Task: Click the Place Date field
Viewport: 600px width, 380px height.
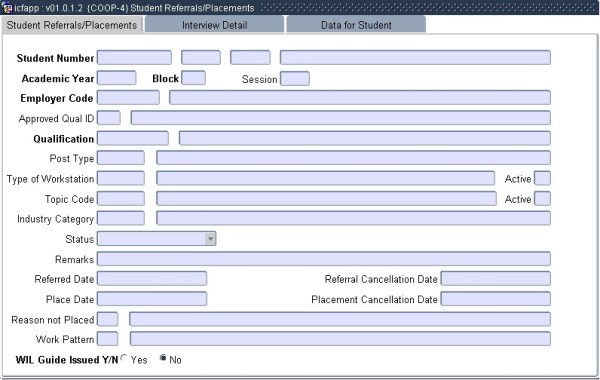Action: click(152, 299)
